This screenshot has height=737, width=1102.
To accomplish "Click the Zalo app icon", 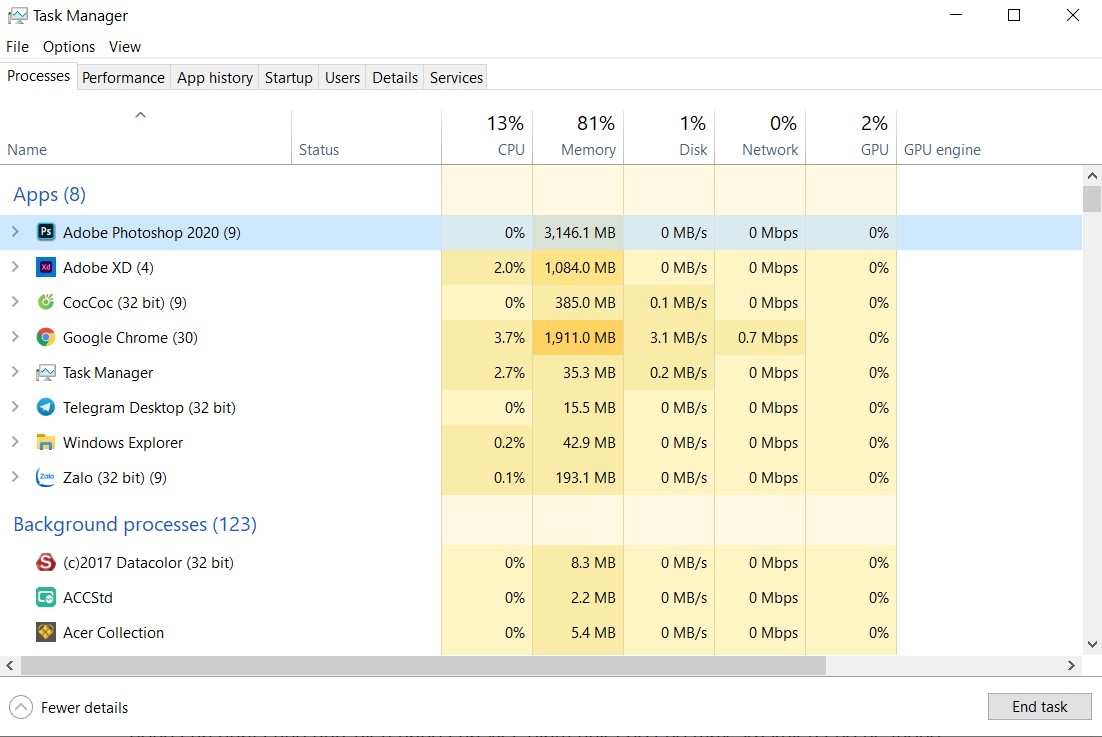I will click(46, 478).
